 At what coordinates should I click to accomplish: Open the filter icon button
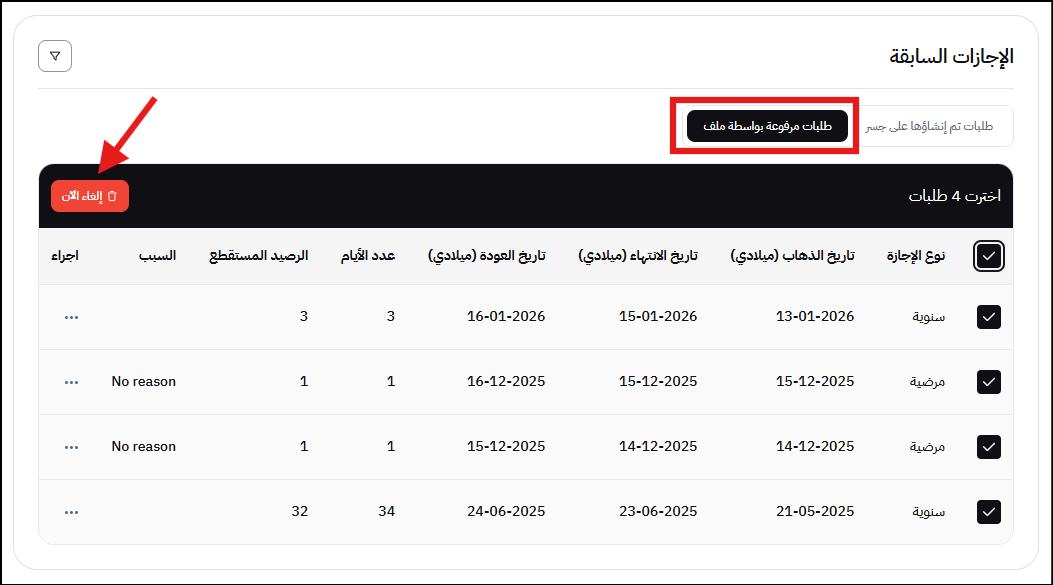point(55,56)
